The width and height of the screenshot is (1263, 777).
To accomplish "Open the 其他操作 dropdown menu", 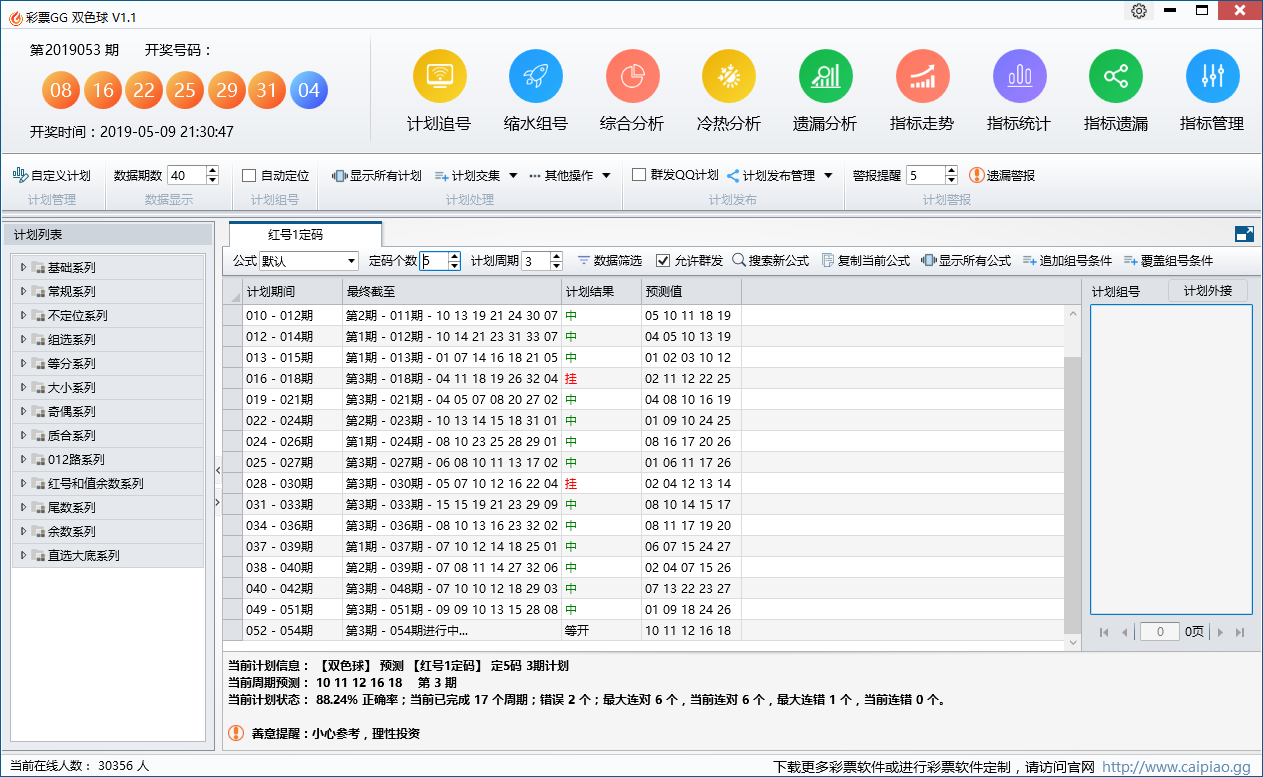I will (570, 176).
